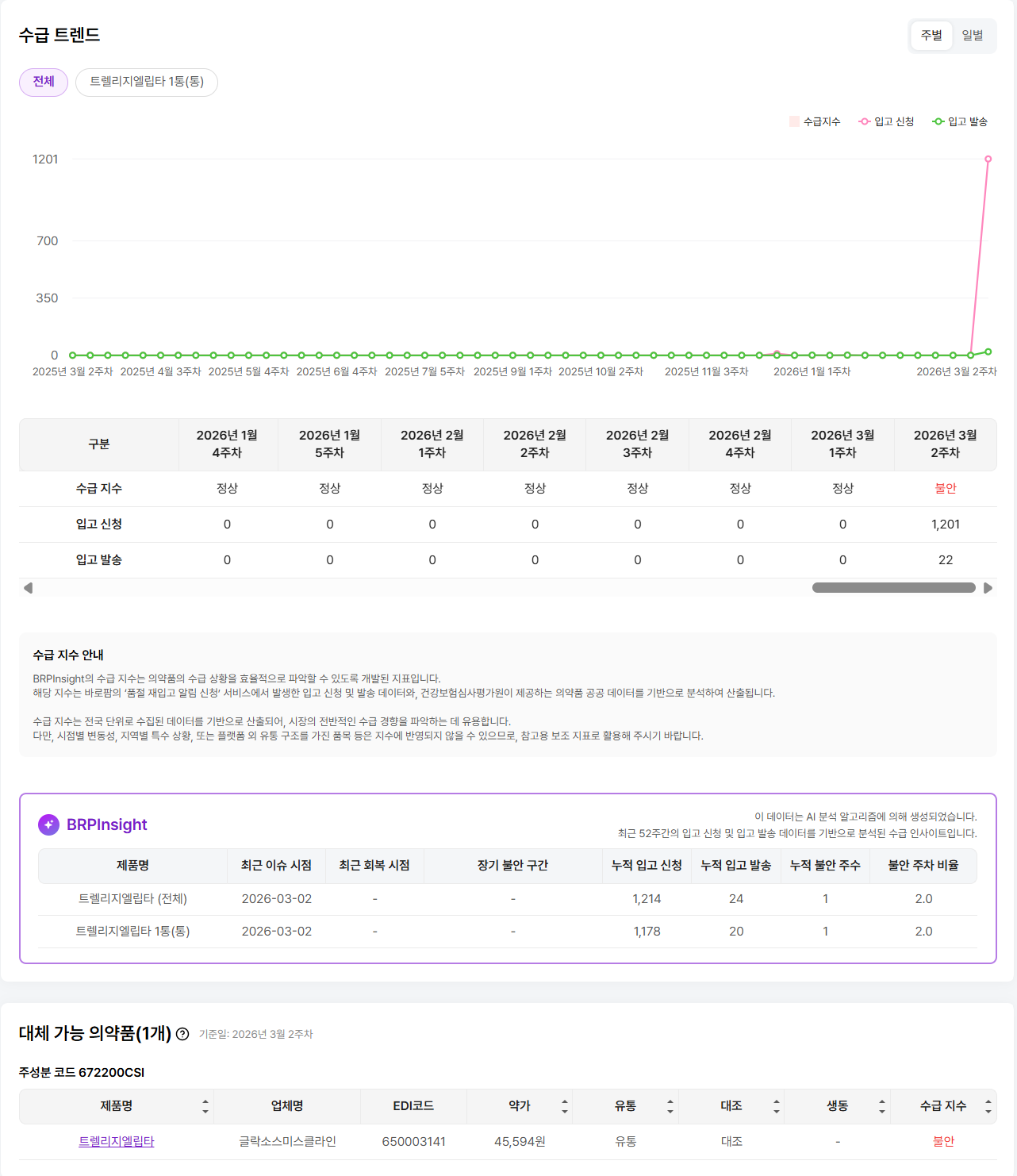Viewport: 1017px width, 1176px height.
Task: Sort the 생동 column using its arrows
Action: click(x=882, y=1106)
